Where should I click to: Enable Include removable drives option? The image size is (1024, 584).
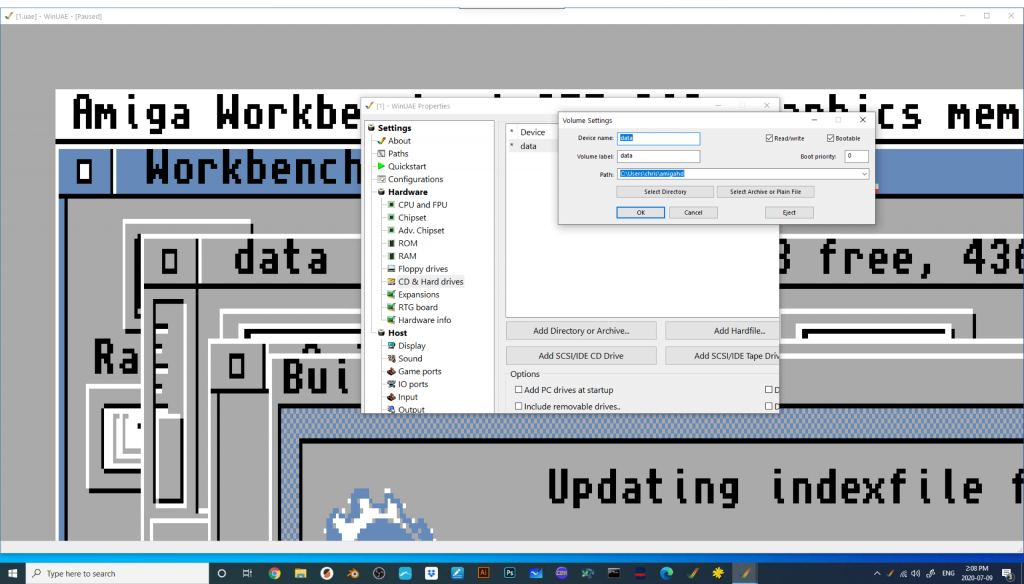click(519, 406)
